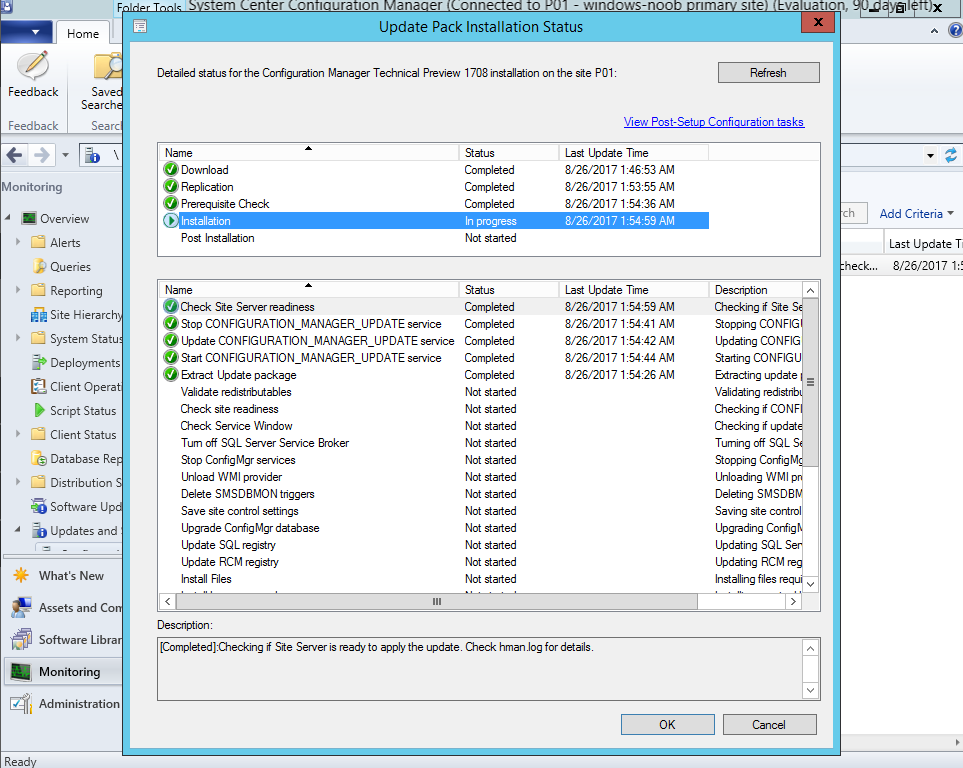Image resolution: width=963 pixels, height=768 pixels.
Task: Open the Deployments icon
Action: pos(39,362)
